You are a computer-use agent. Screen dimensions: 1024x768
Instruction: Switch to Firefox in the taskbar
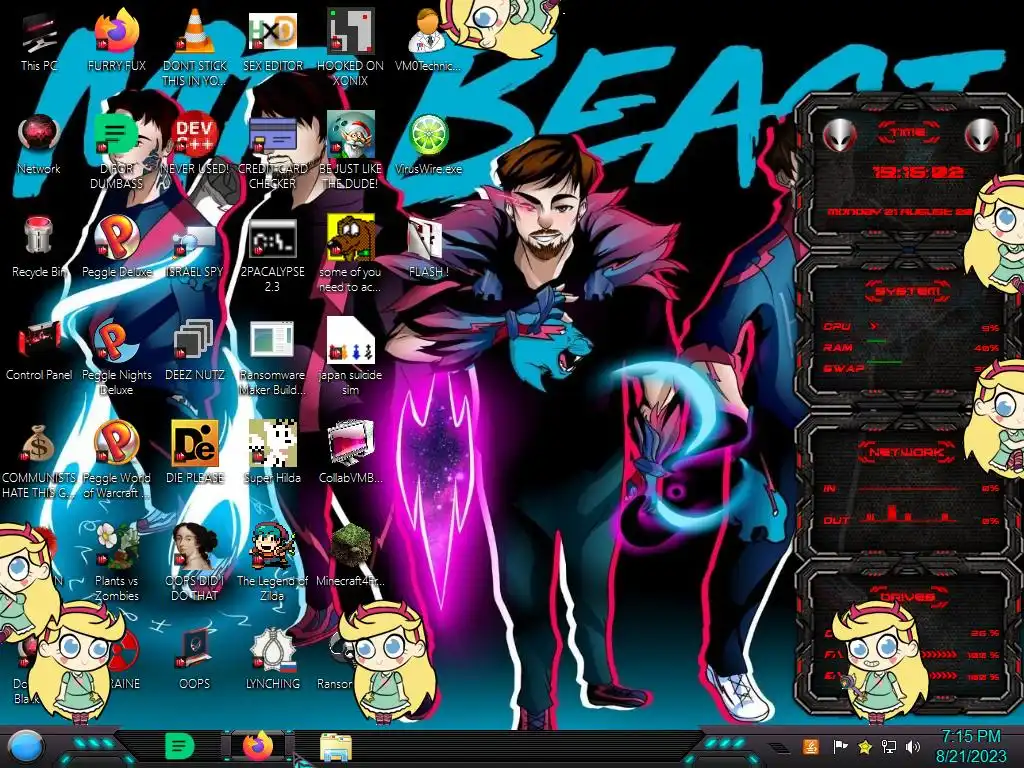coord(258,746)
